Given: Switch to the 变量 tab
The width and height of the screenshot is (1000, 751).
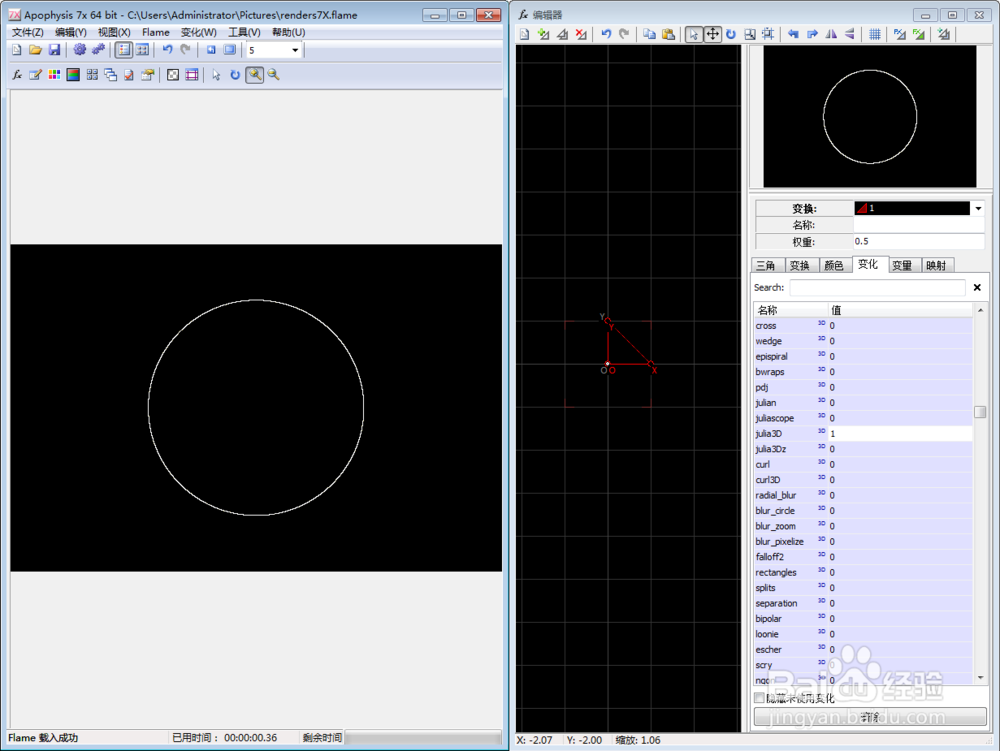Looking at the screenshot, I should click(x=902, y=265).
